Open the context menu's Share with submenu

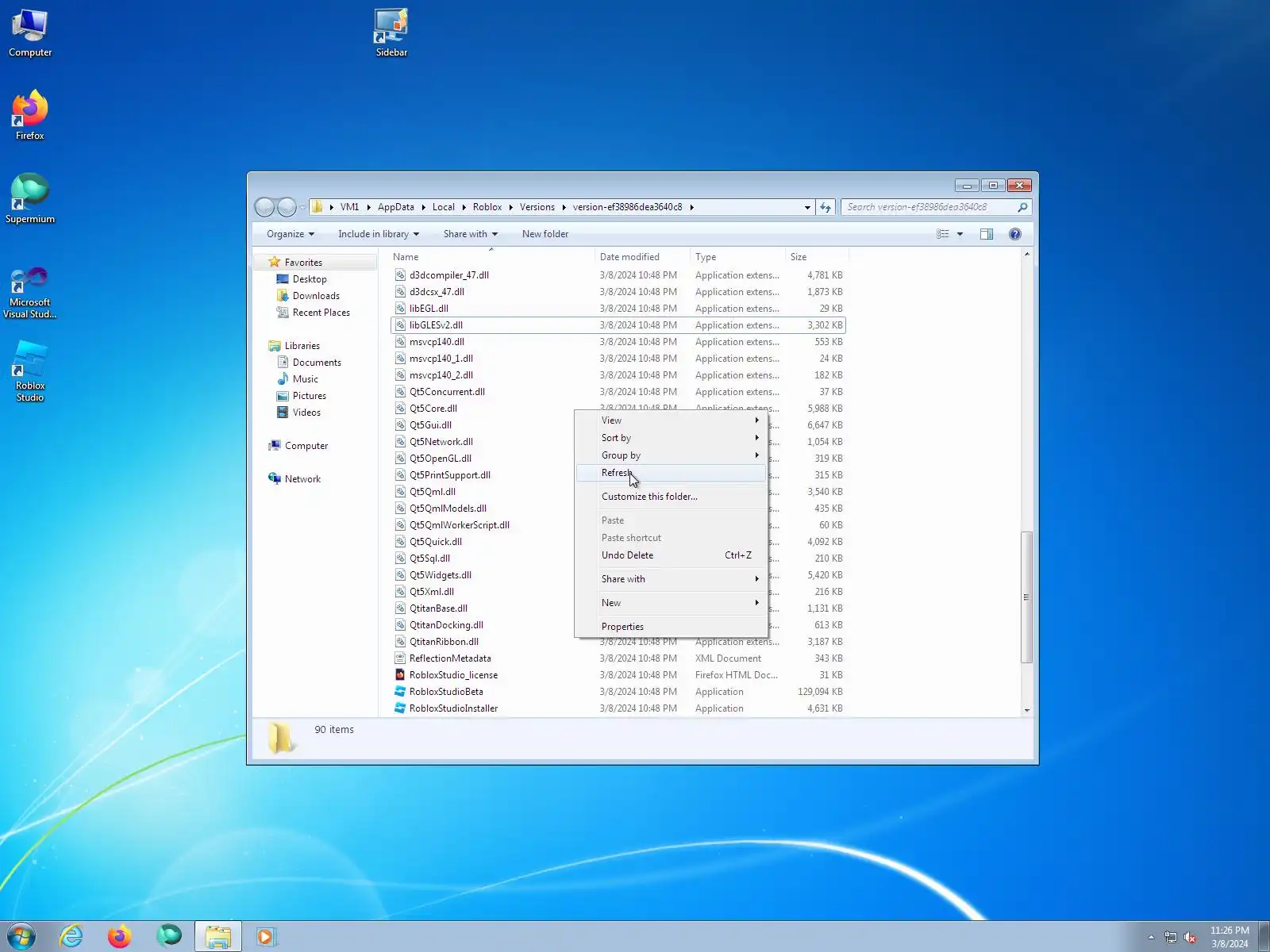[672, 579]
